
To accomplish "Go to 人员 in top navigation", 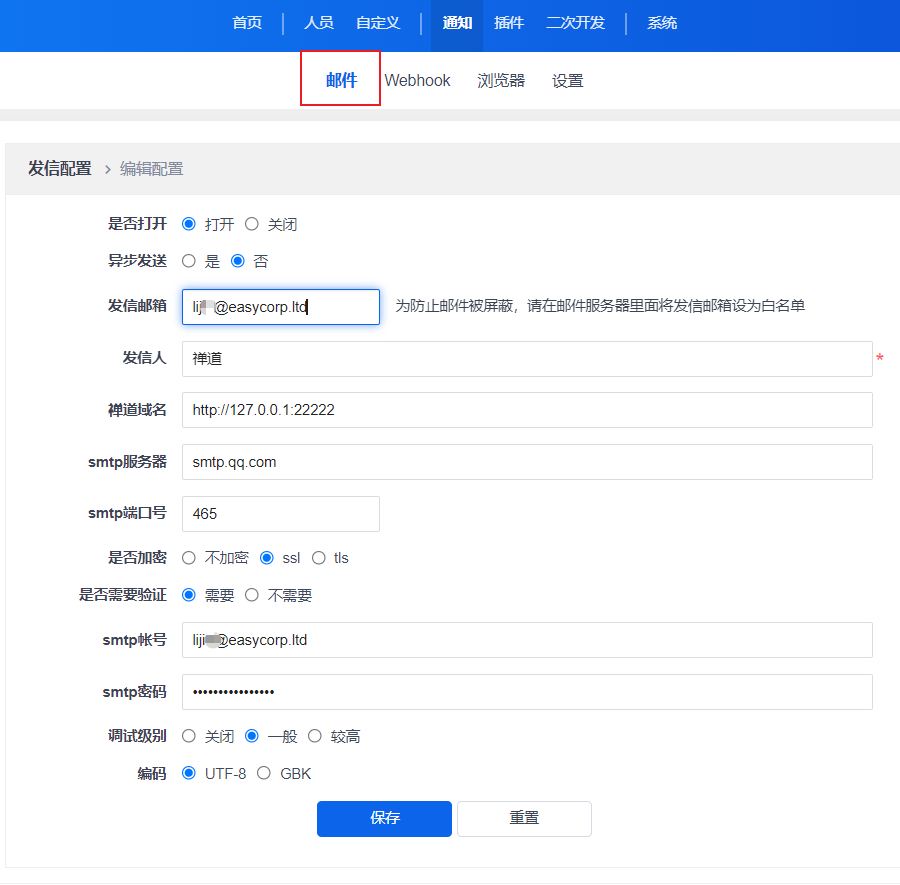I will [318, 22].
